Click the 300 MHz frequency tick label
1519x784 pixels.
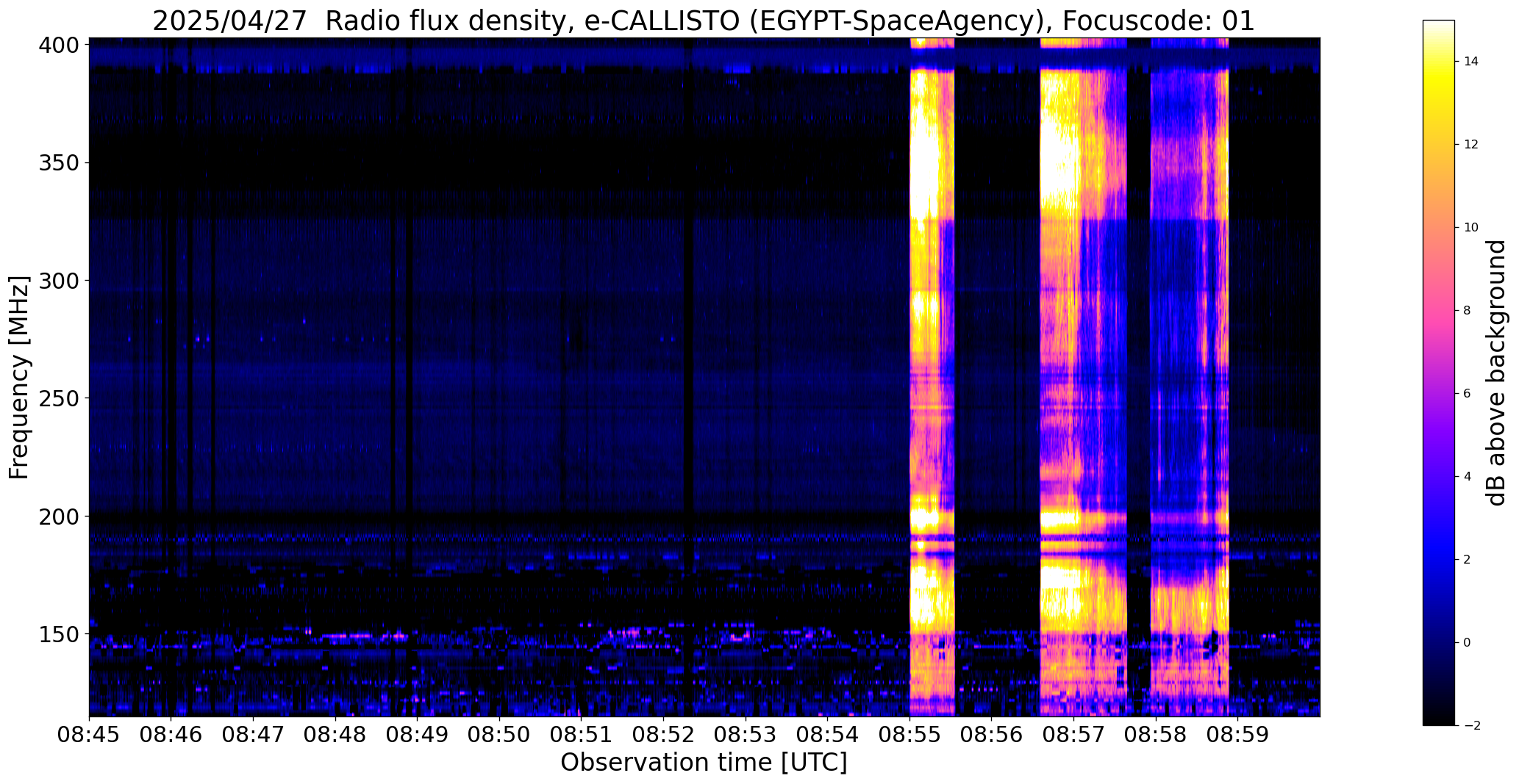point(59,281)
